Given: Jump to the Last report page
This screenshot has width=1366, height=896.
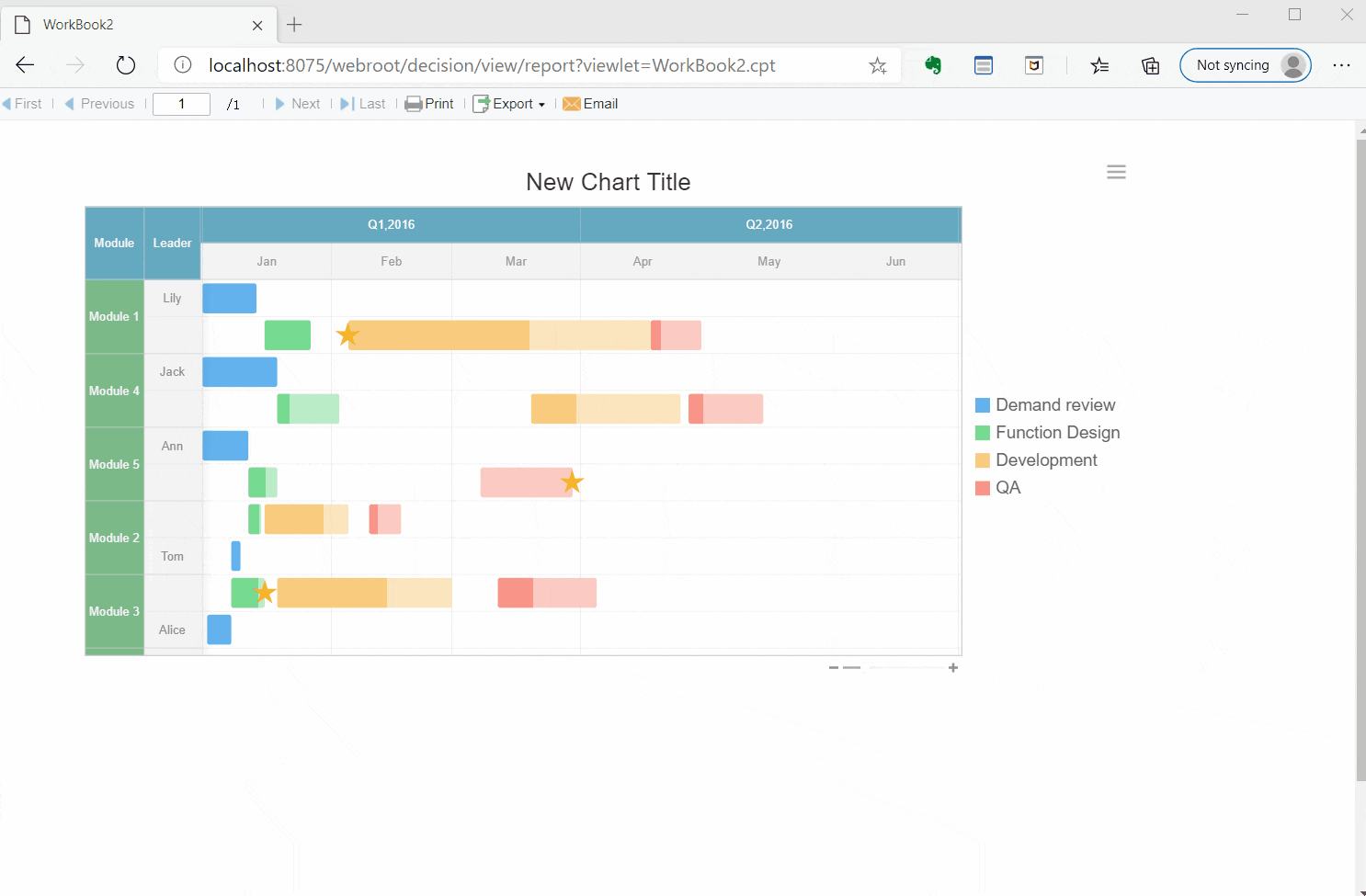Looking at the screenshot, I should (x=364, y=103).
